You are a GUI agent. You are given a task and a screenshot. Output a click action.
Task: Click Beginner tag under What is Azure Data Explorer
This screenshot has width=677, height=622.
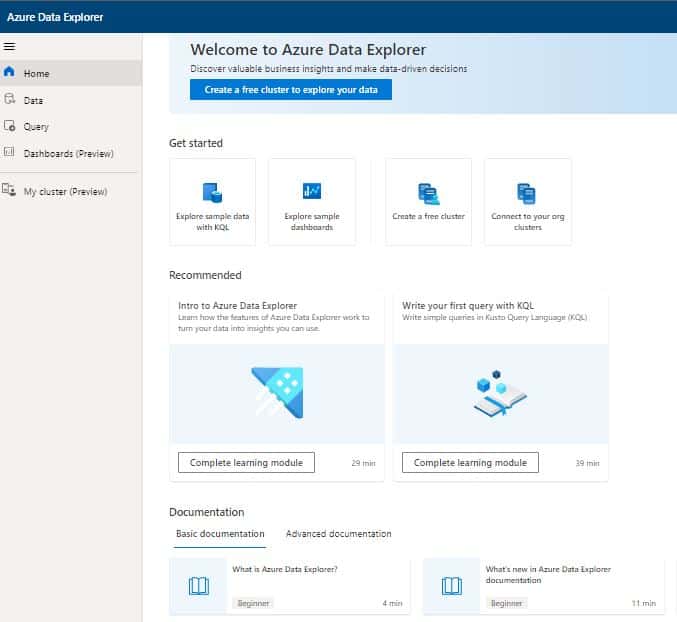point(253,603)
